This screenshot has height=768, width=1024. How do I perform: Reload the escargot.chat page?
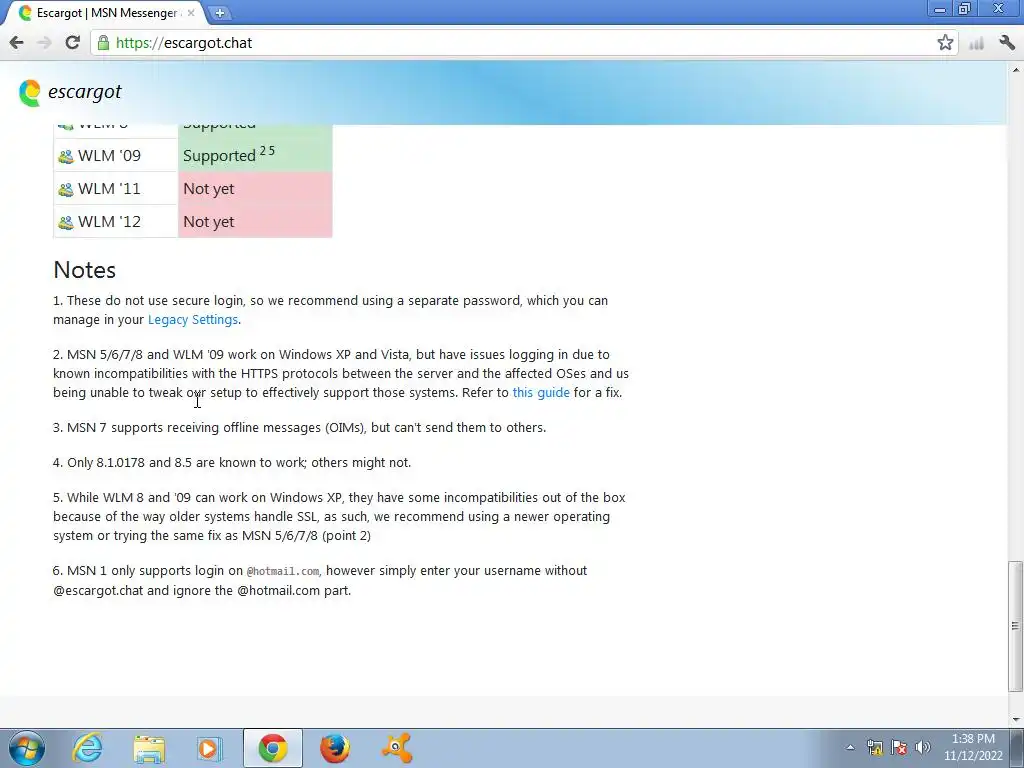click(72, 43)
